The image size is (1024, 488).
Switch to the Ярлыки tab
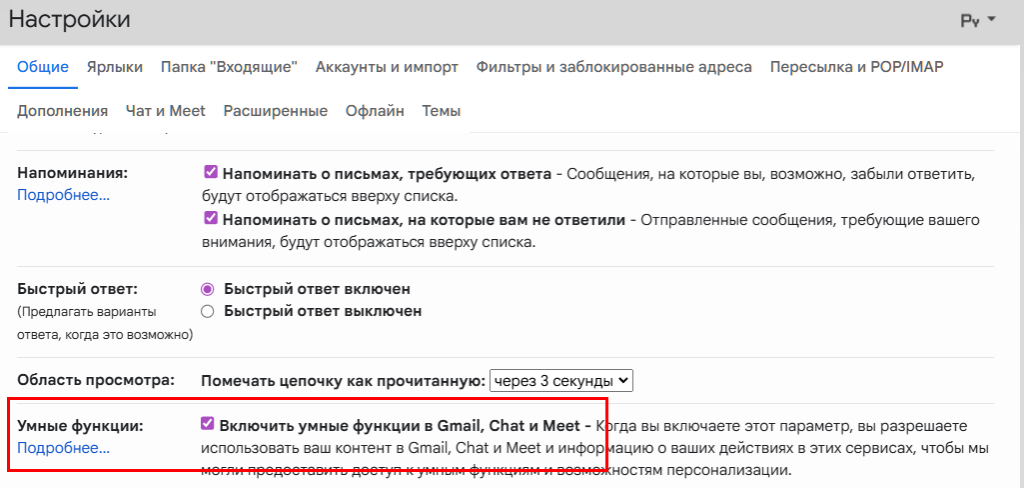coord(114,67)
